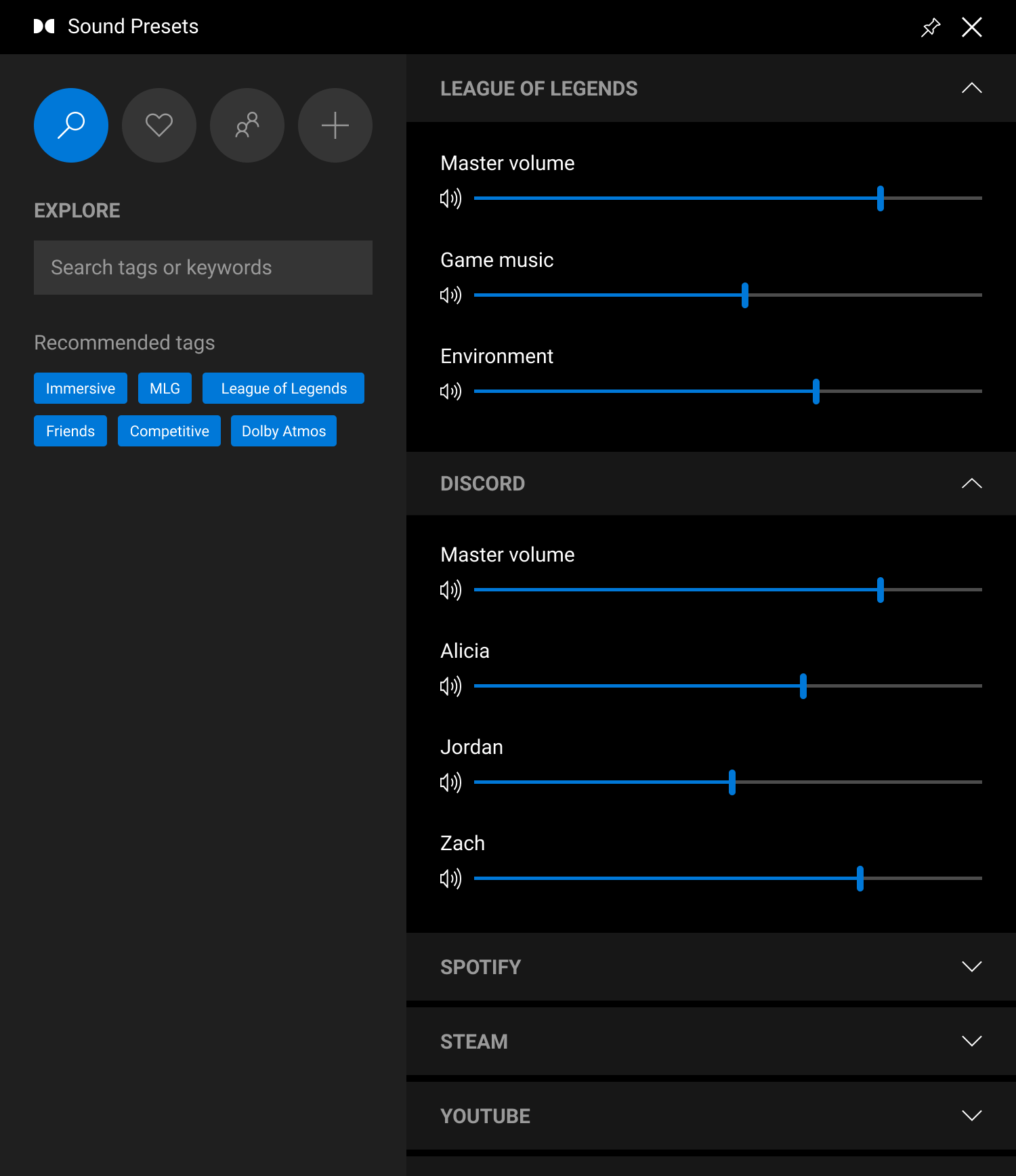Select the Friends tag
This screenshot has width=1016, height=1176.
tap(70, 431)
